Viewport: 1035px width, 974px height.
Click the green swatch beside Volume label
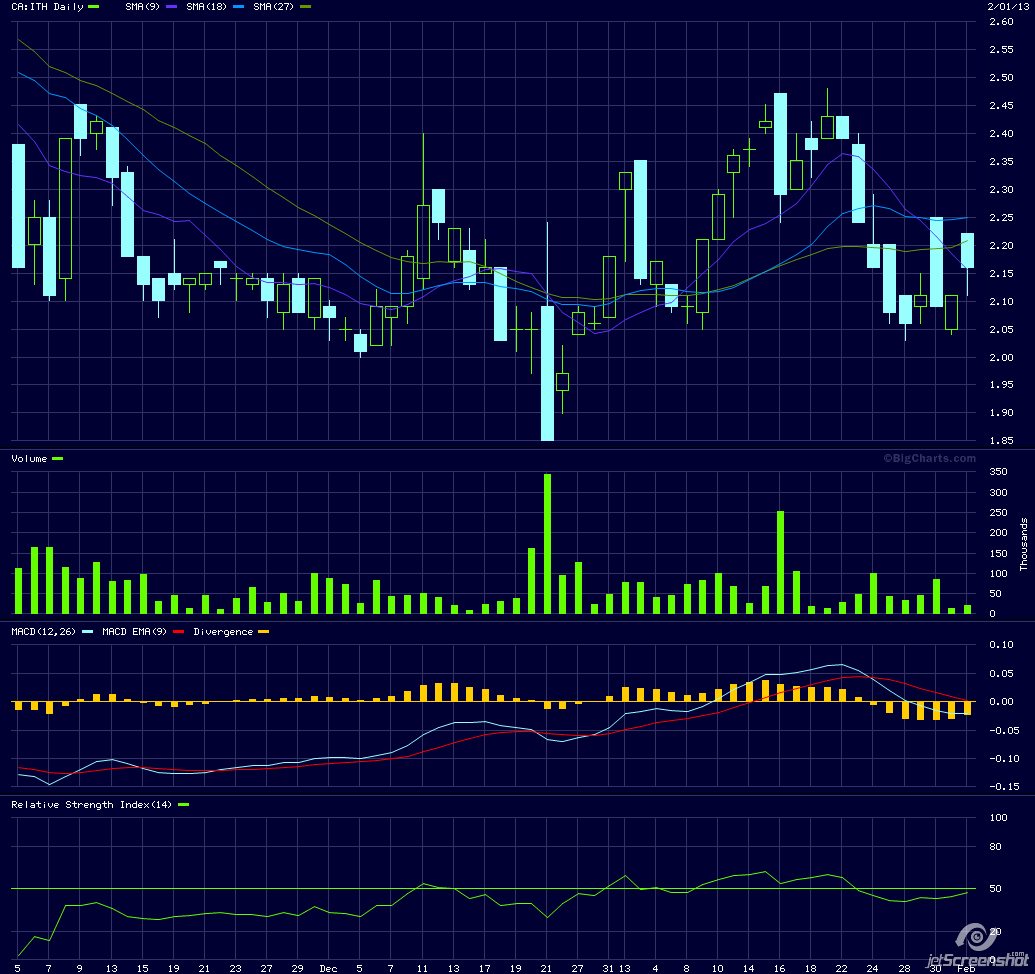57,458
